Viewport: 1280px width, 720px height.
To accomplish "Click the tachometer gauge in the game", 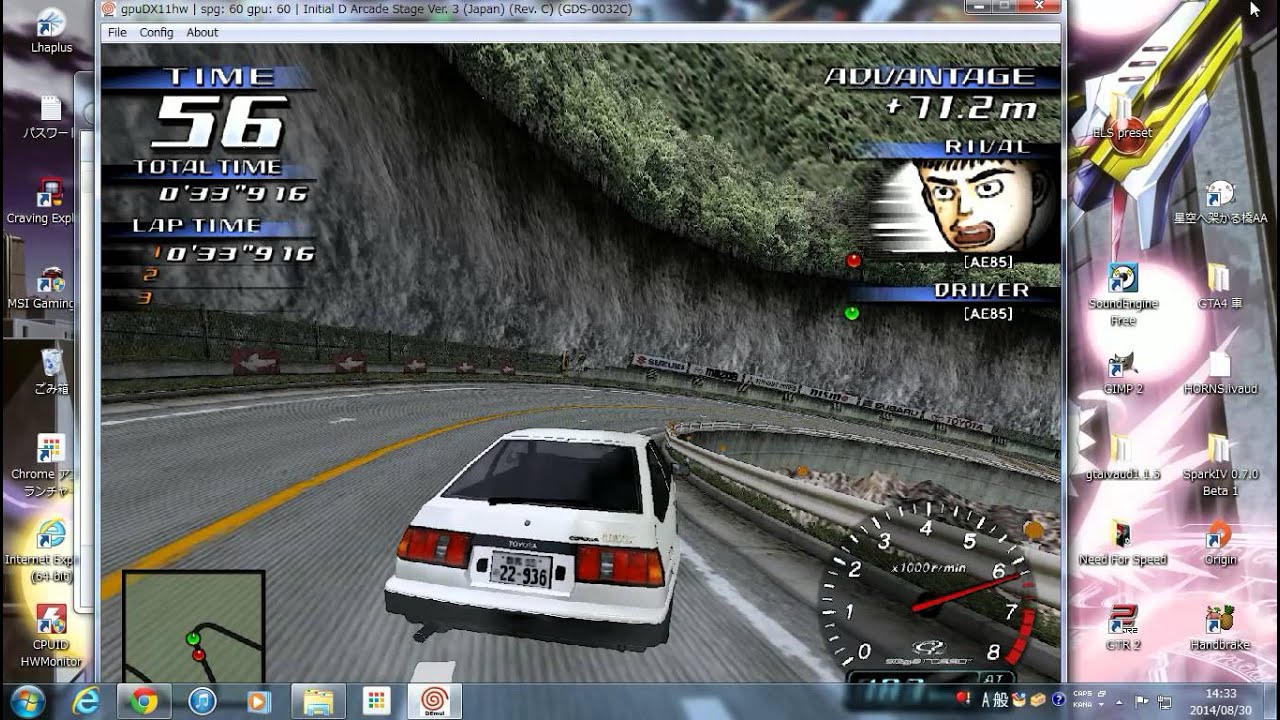I will pyautogui.click(x=927, y=590).
